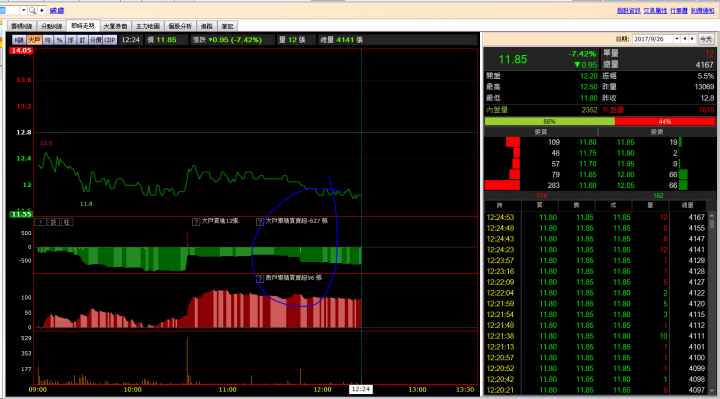Screen dimensions: 720x399
Task: Open the 威慶 stock name link
Action: coord(57,11)
